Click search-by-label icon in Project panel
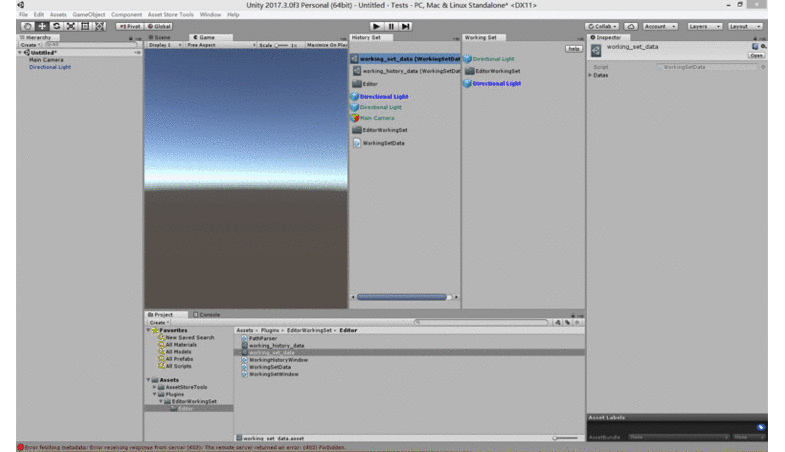The width and height of the screenshot is (785, 452). [568, 322]
